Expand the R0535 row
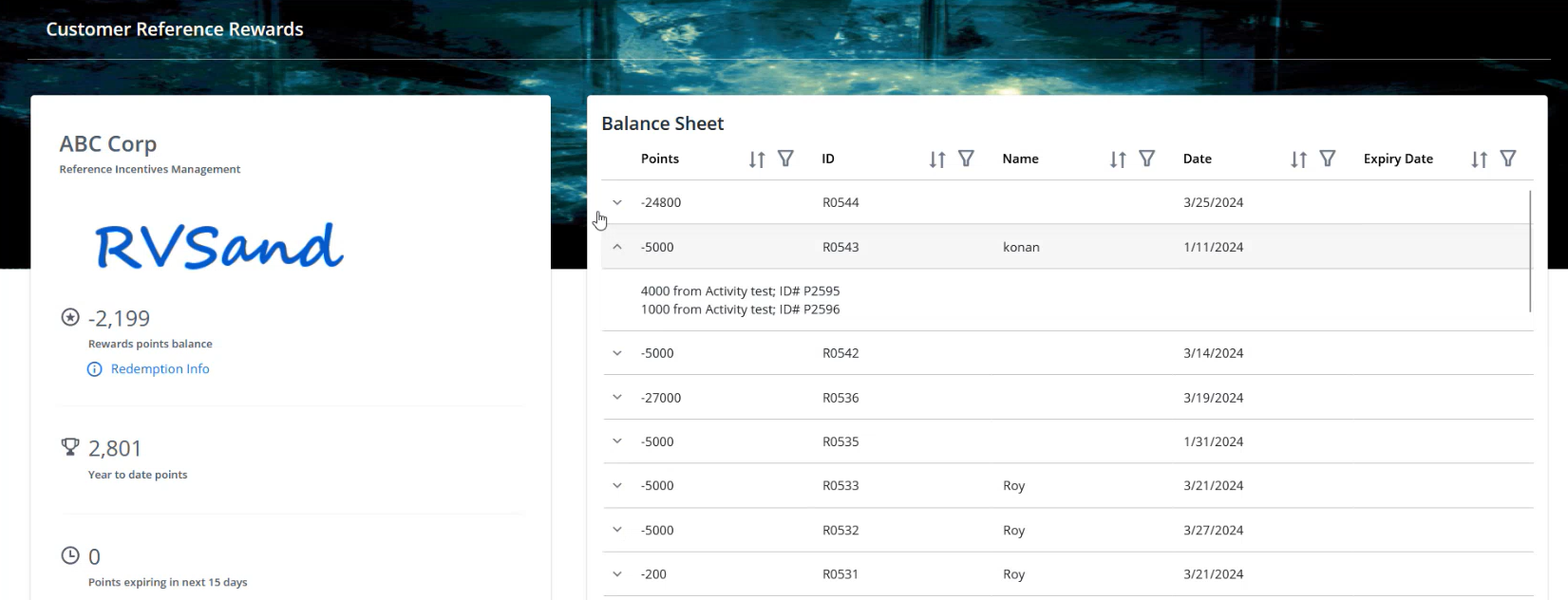This screenshot has height=600, width=1568. pyautogui.click(x=617, y=441)
